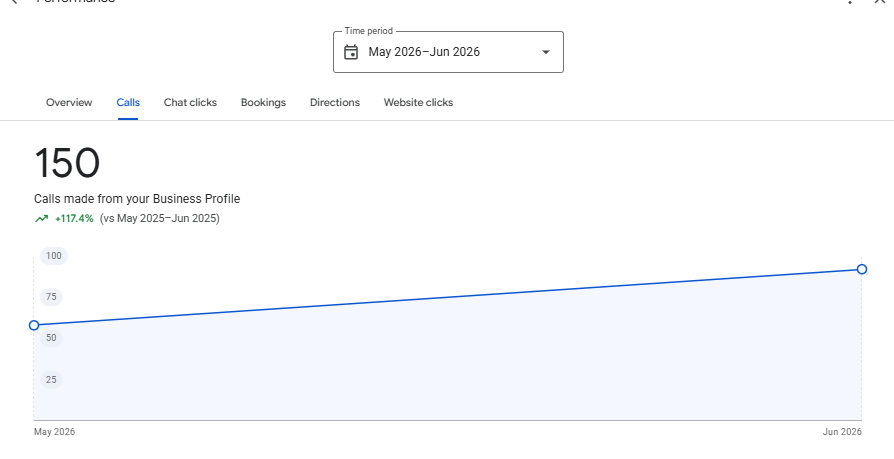Image resolution: width=894 pixels, height=459 pixels.
Task: Click the 75 axis label
Action: click(51, 297)
